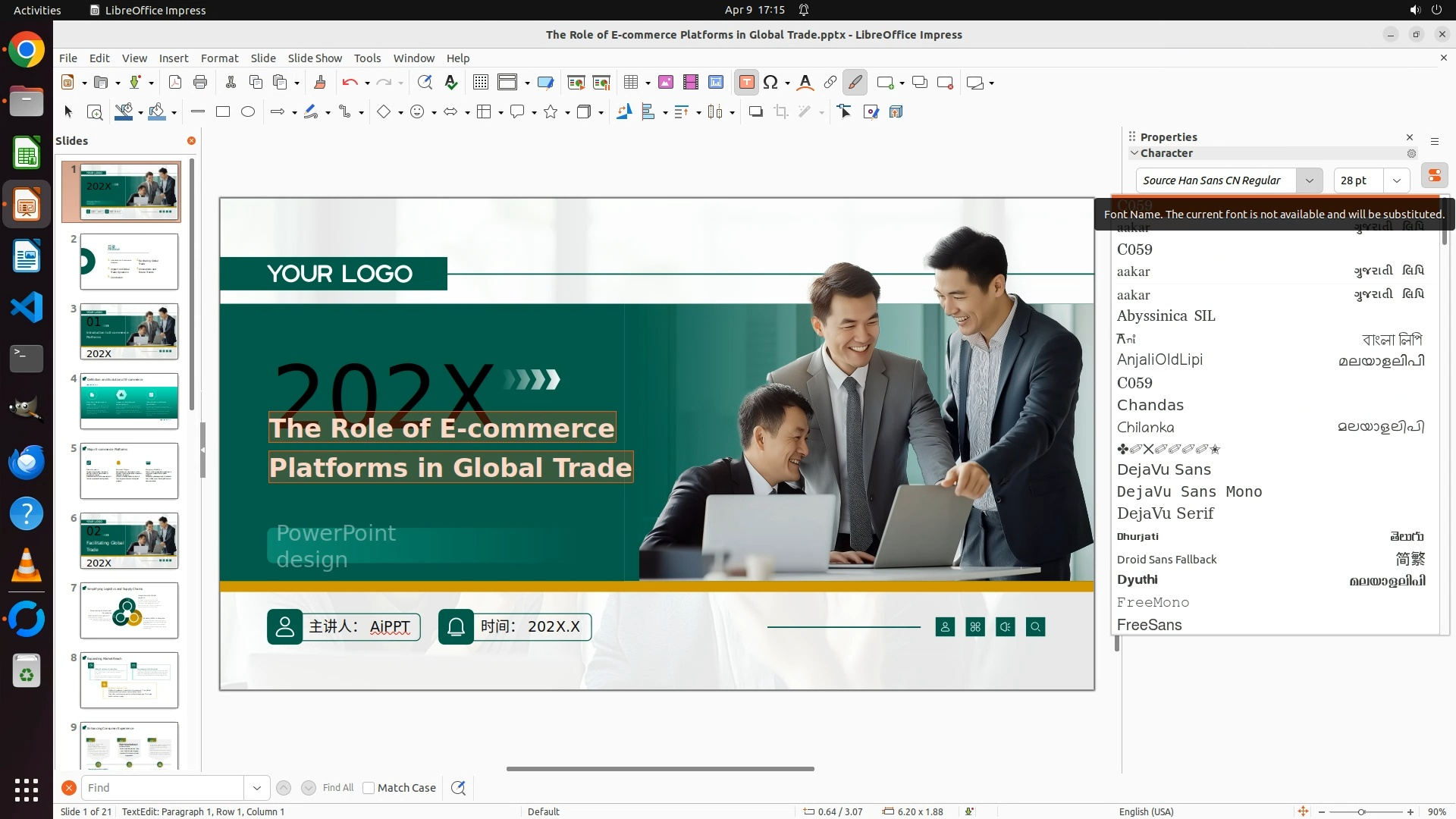Click the Clone Formatting paintbrush icon
This screenshot has height=819, width=1456.
point(319,83)
